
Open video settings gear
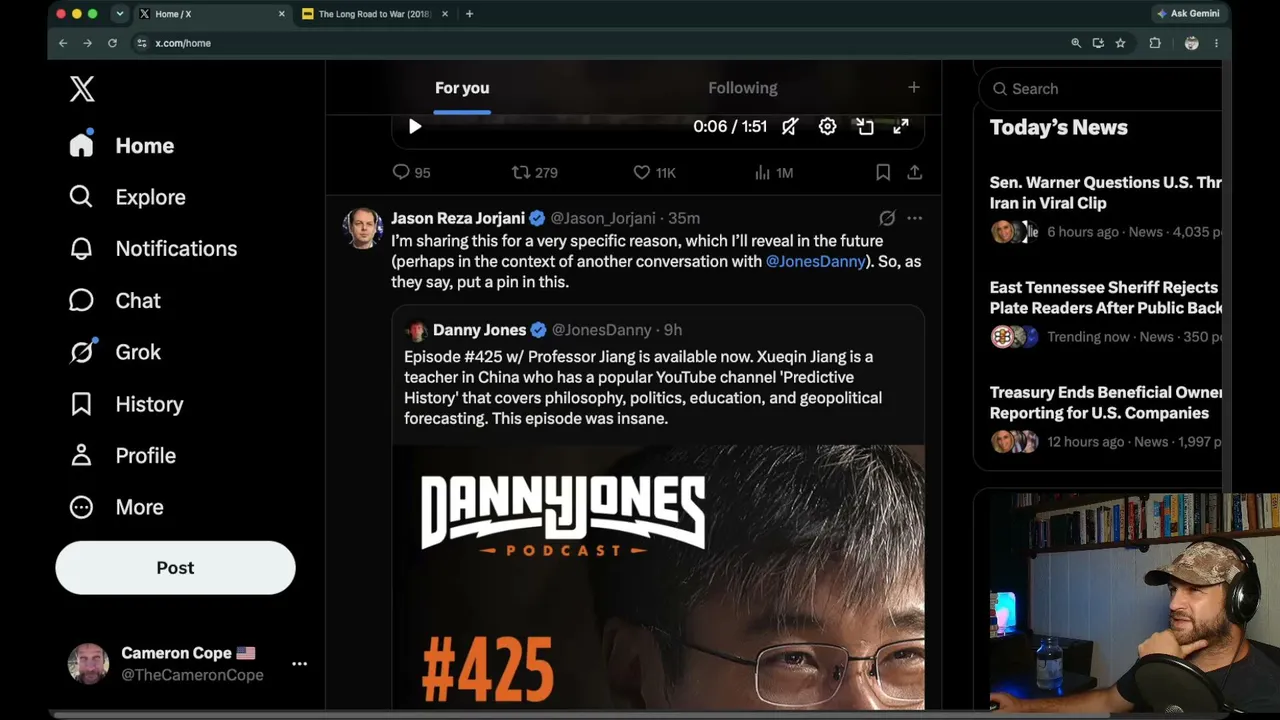click(x=827, y=127)
